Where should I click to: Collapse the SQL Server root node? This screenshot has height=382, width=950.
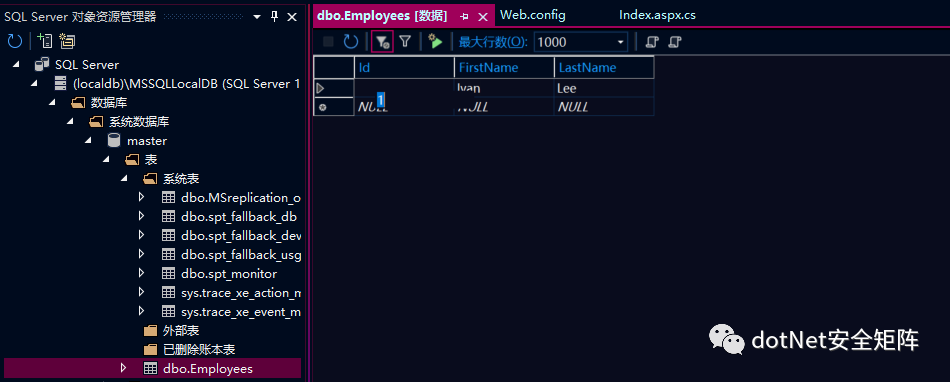tap(16, 64)
